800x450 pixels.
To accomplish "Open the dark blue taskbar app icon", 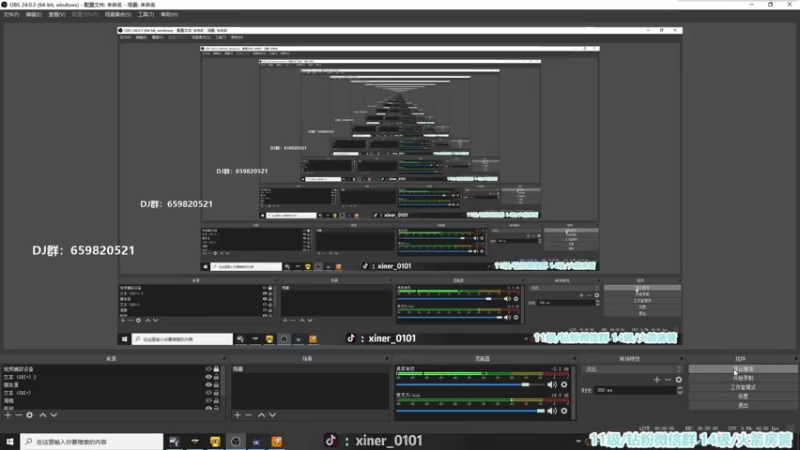I will pyautogui.click(x=256, y=441).
